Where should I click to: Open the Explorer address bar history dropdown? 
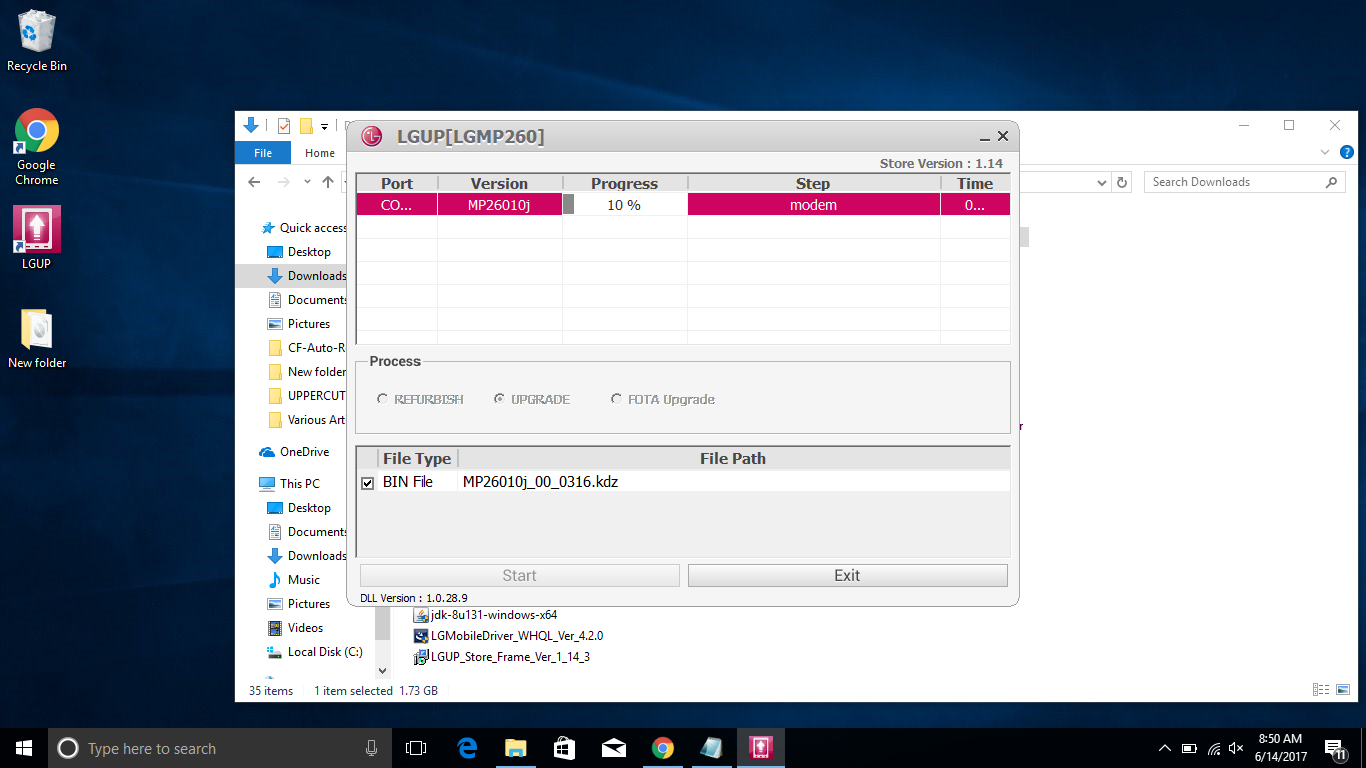(1101, 182)
